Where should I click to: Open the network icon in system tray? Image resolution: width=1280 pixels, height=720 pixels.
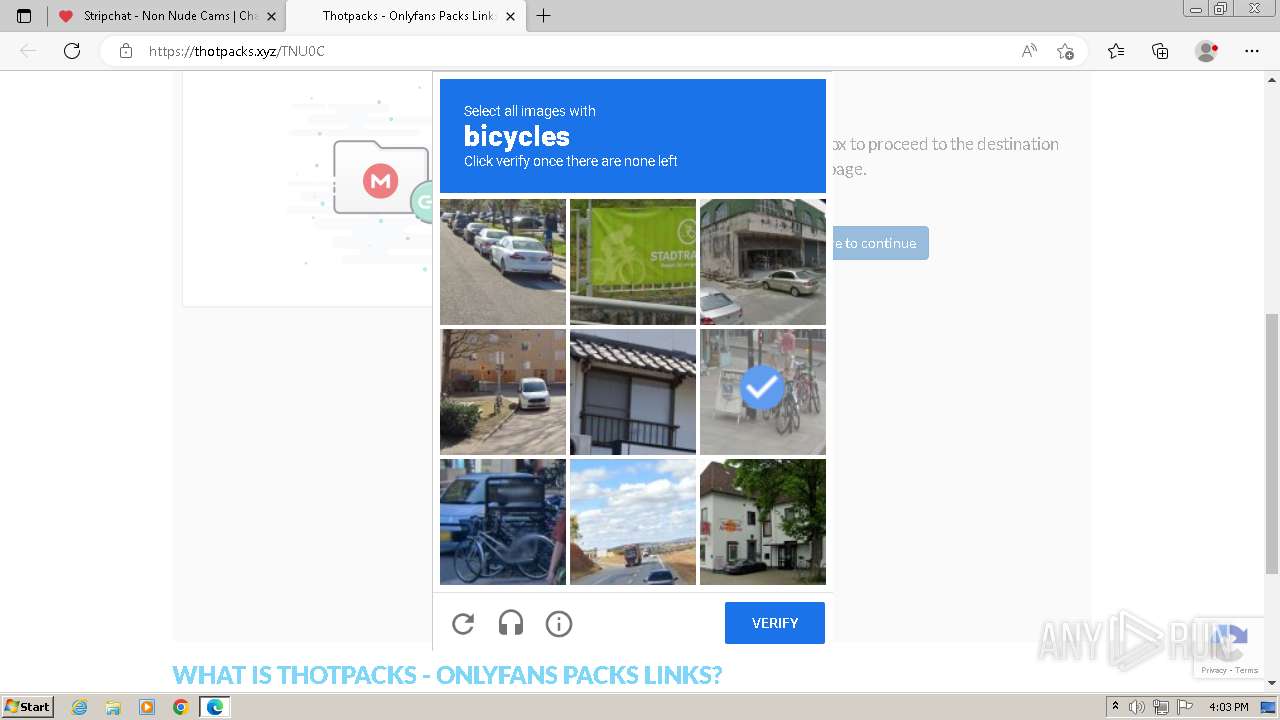point(1160,707)
